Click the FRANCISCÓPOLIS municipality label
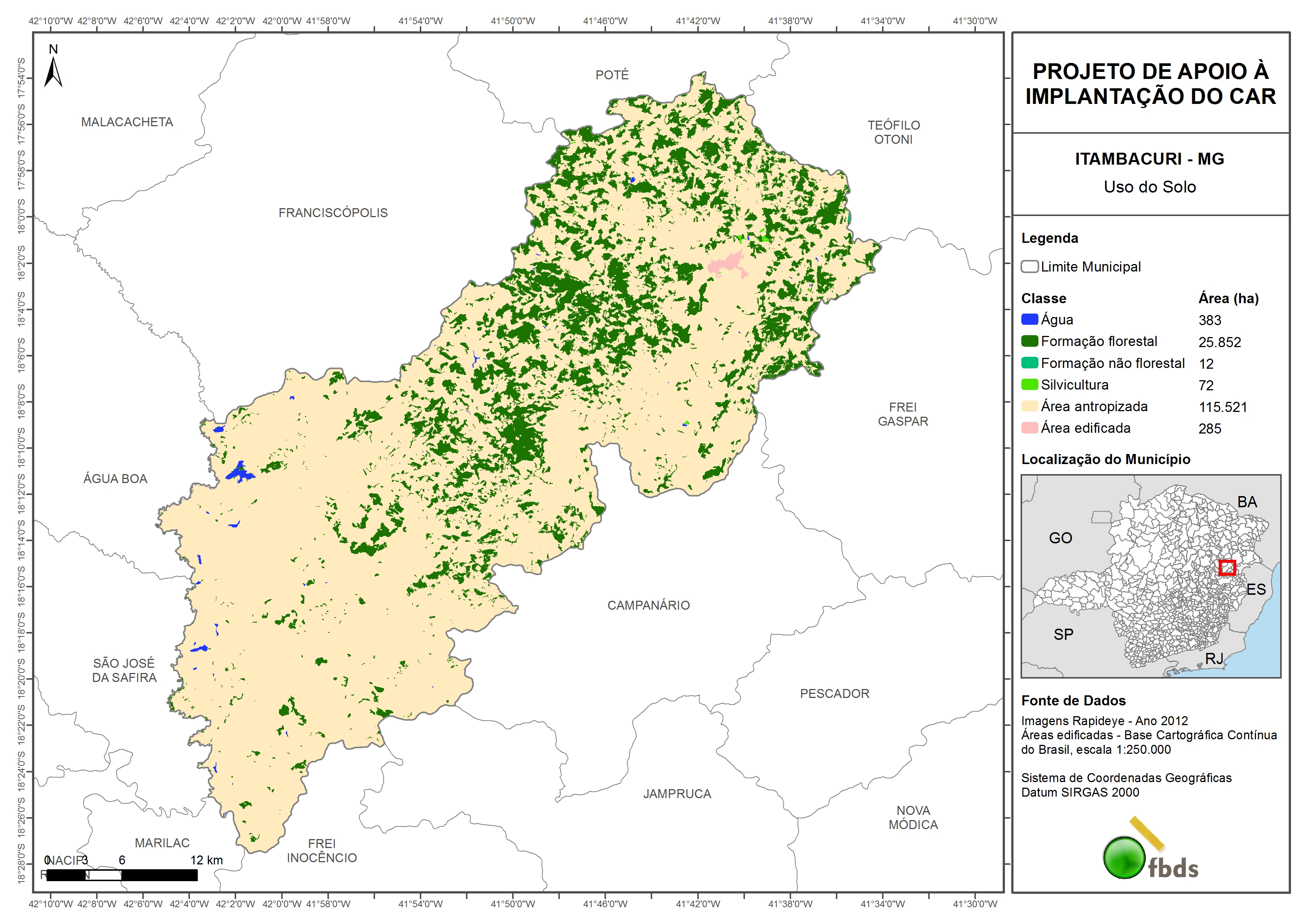This screenshot has height=924, width=1307. click(333, 213)
